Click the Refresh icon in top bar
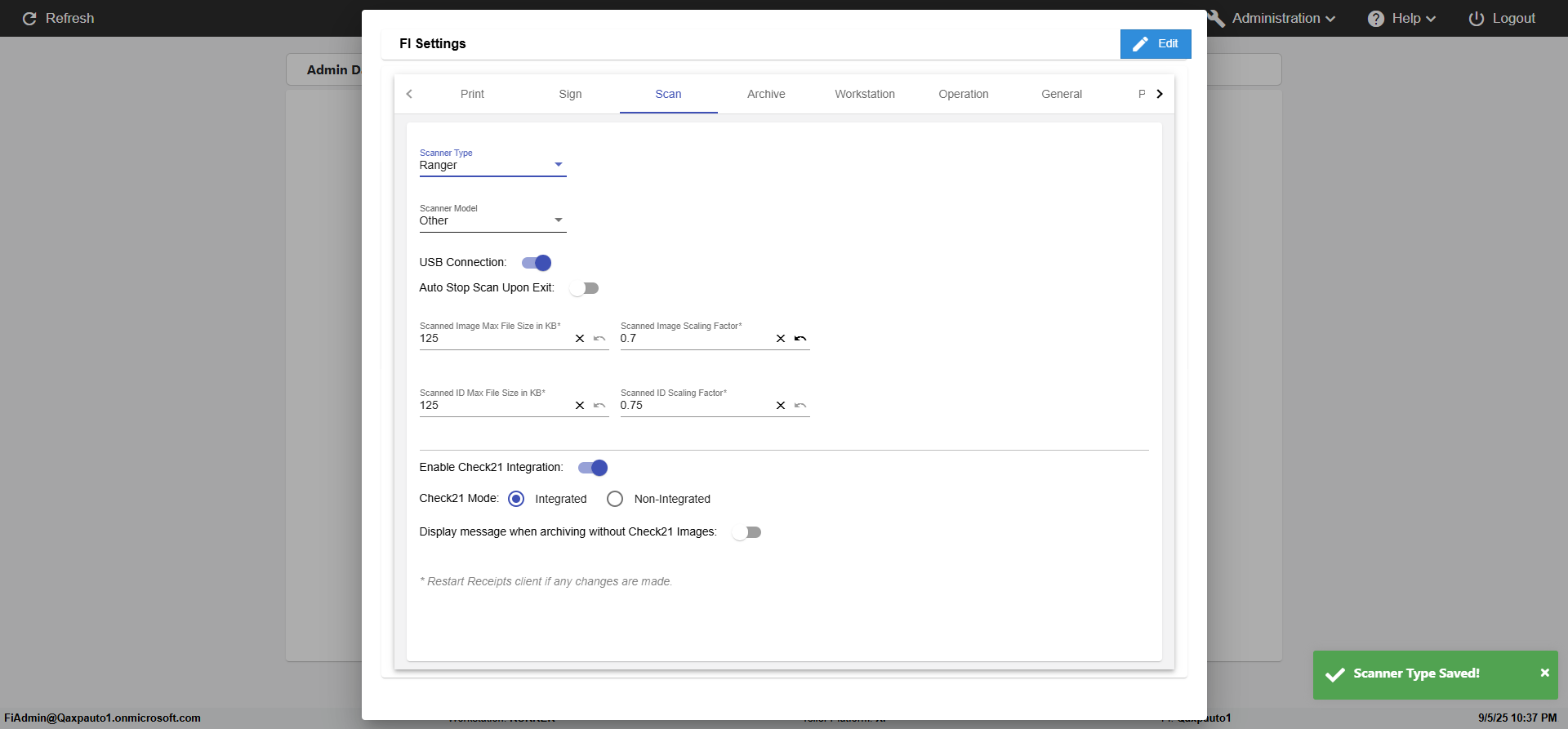This screenshot has width=1568, height=729. (x=29, y=19)
